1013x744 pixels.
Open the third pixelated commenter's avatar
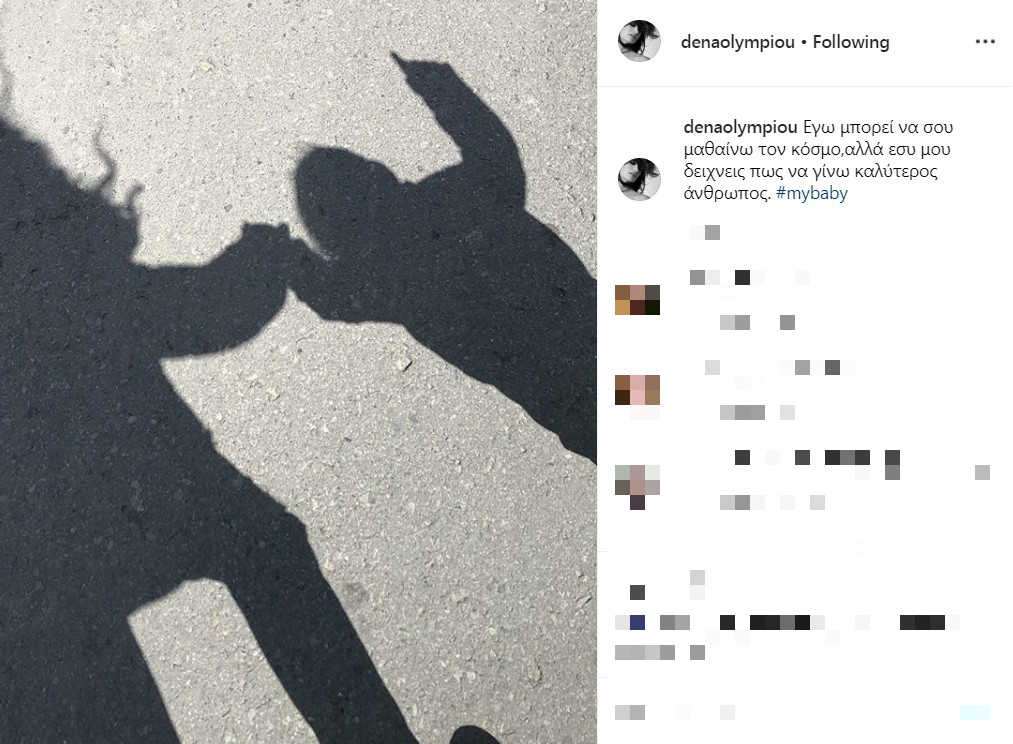(x=637, y=486)
